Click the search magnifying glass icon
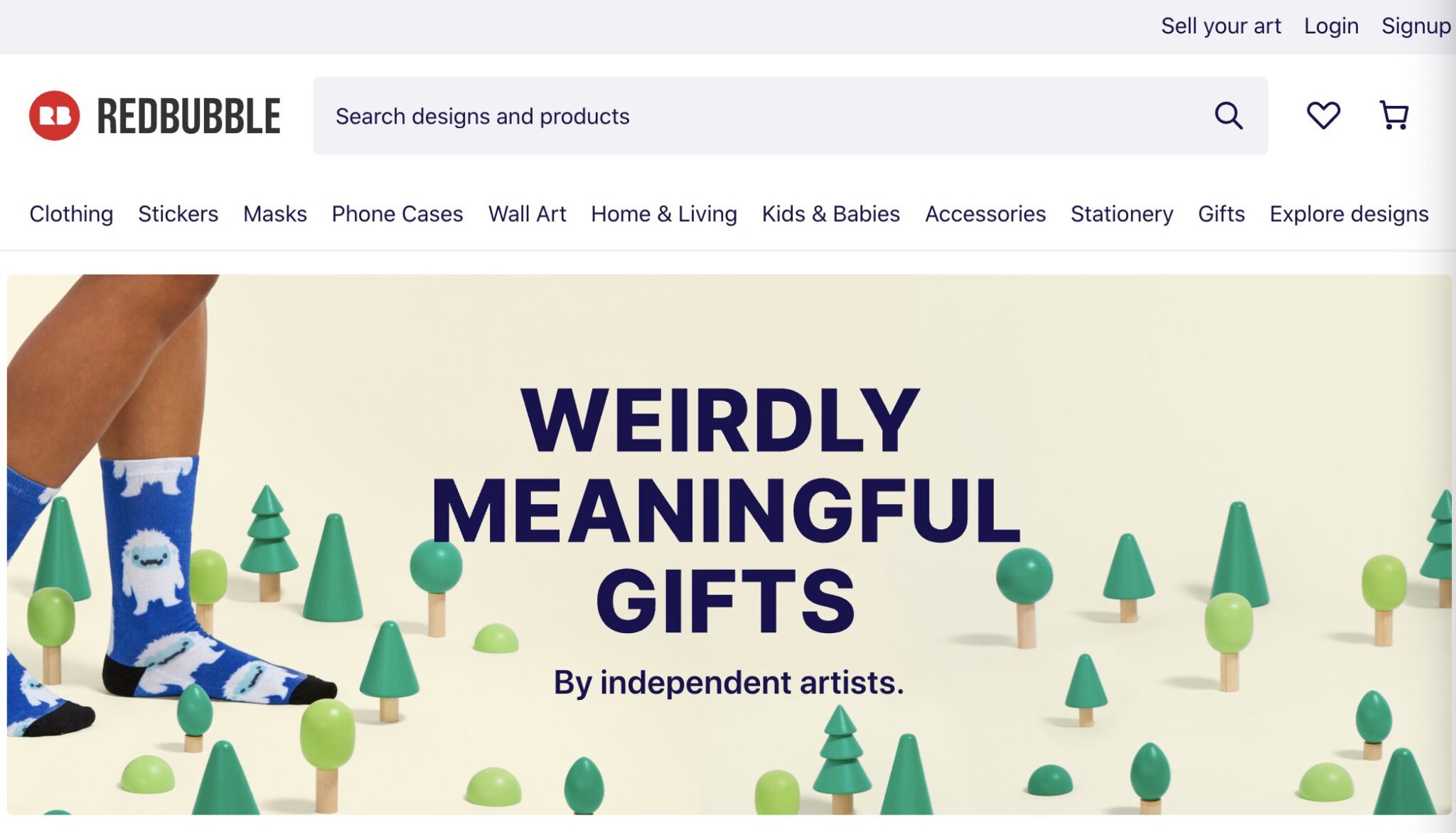The height and width of the screenshot is (833, 1456). point(1229,116)
